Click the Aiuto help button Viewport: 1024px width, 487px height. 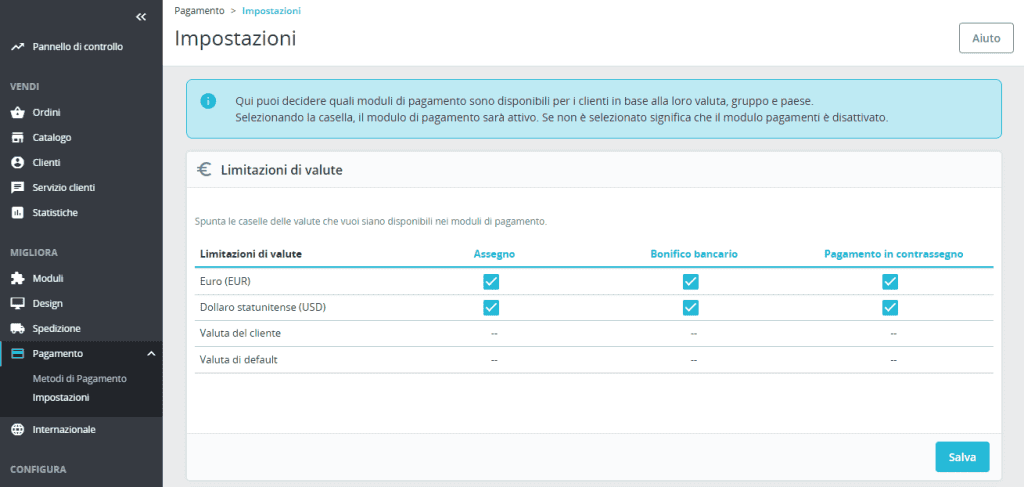tap(986, 38)
